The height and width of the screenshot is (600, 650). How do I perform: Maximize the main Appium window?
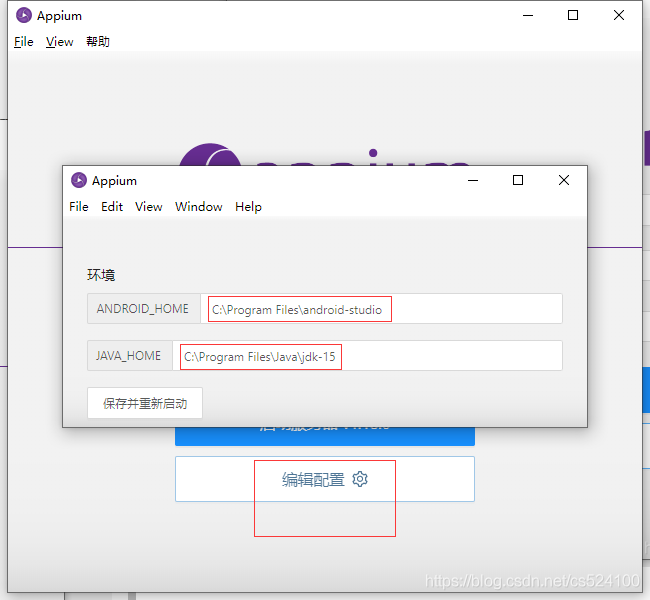pos(573,15)
